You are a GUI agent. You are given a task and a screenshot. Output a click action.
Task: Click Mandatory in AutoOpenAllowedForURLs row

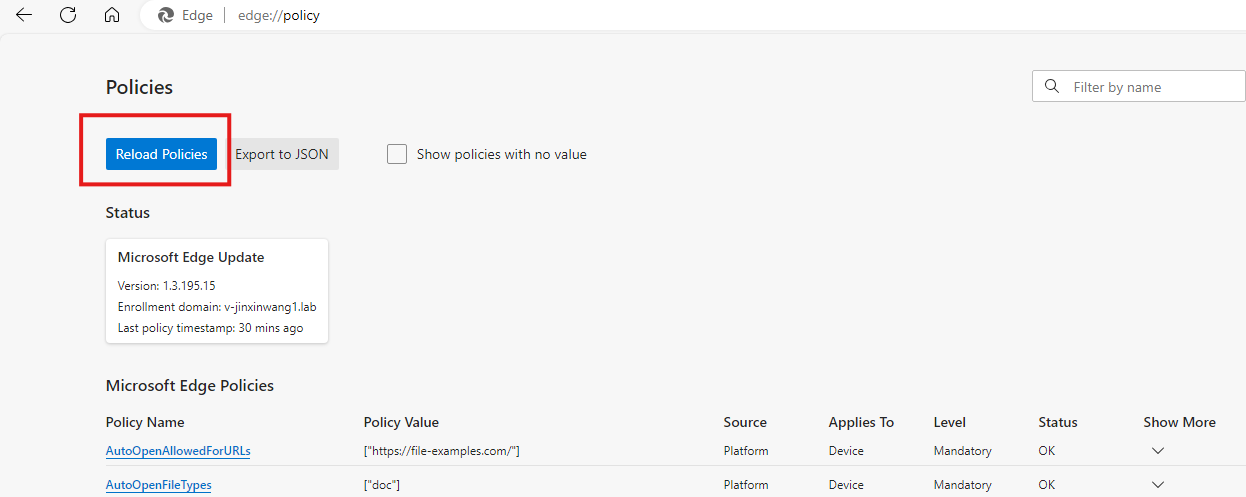tap(963, 451)
